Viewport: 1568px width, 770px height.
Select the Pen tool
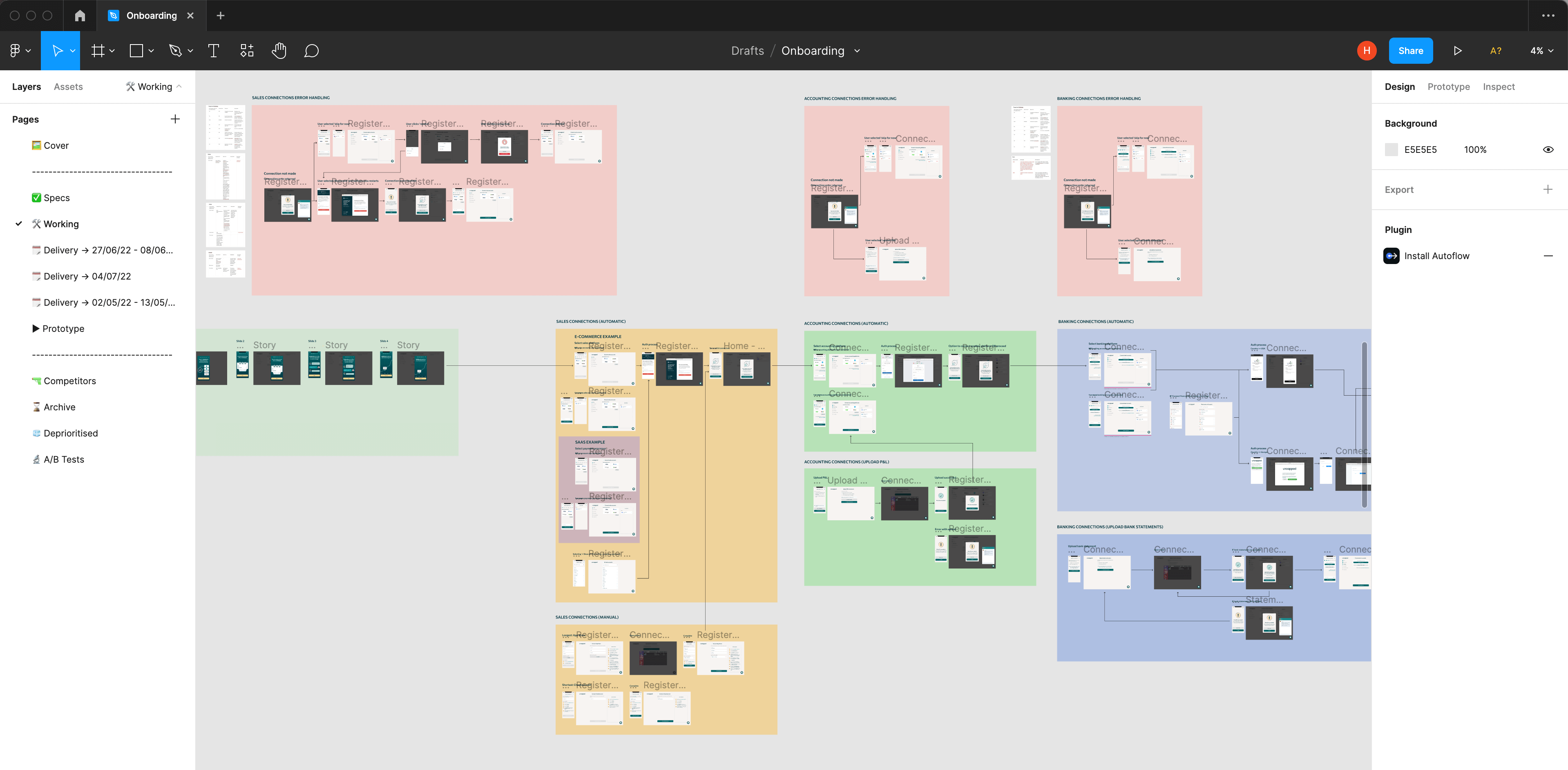(175, 51)
